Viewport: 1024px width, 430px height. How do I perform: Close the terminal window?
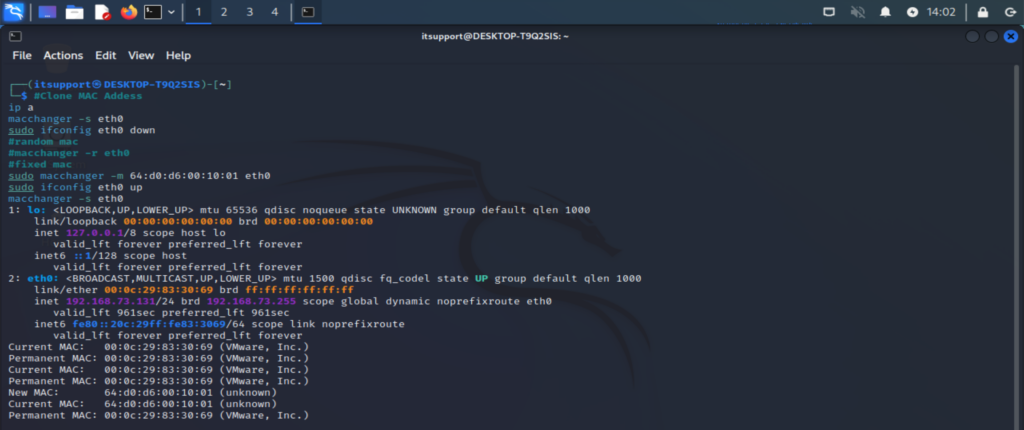[1010, 37]
